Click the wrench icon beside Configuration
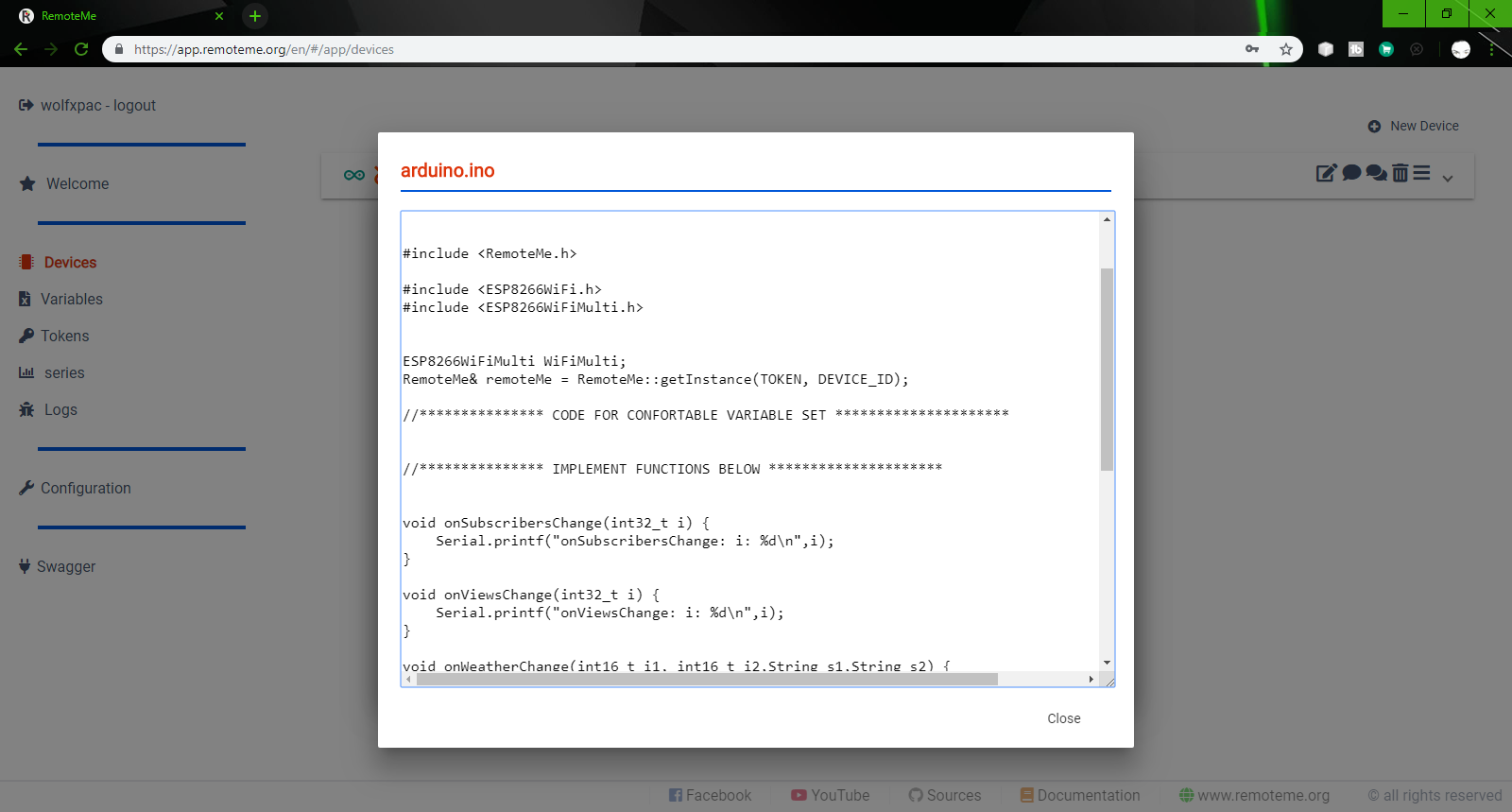This screenshot has height=812, width=1512. coord(26,488)
